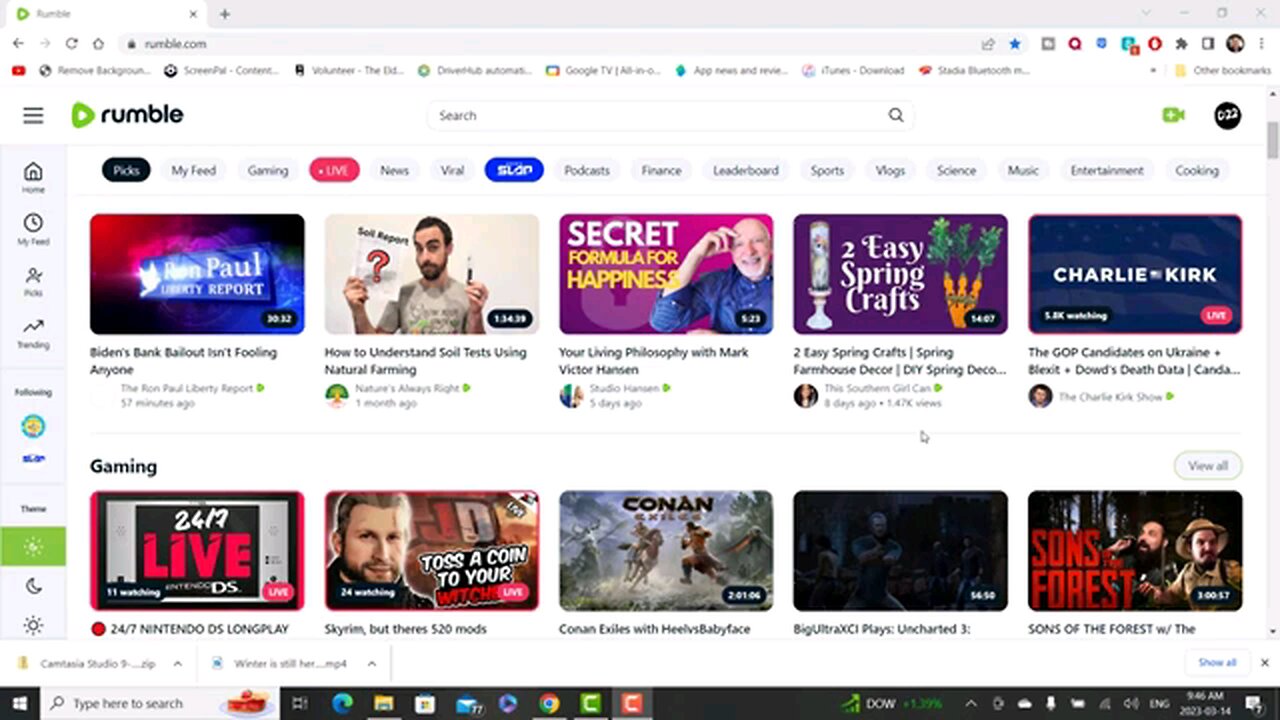Viewport: 1280px width, 720px height.
Task: Open first followed channel avatar in sidebar
Action: (33, 426)
